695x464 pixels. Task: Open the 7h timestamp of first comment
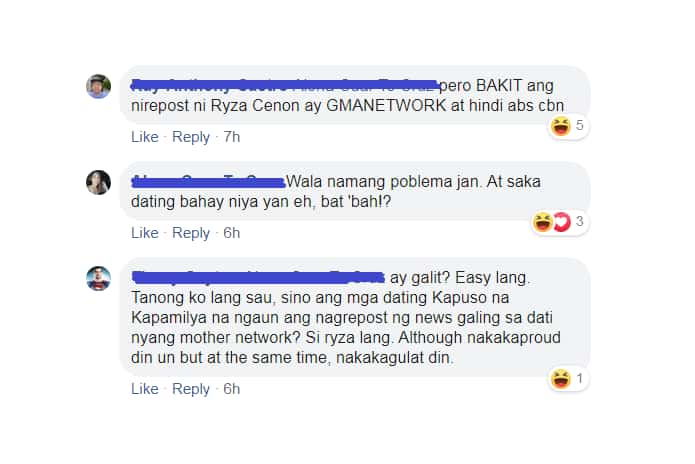click(x=231, y=137)
